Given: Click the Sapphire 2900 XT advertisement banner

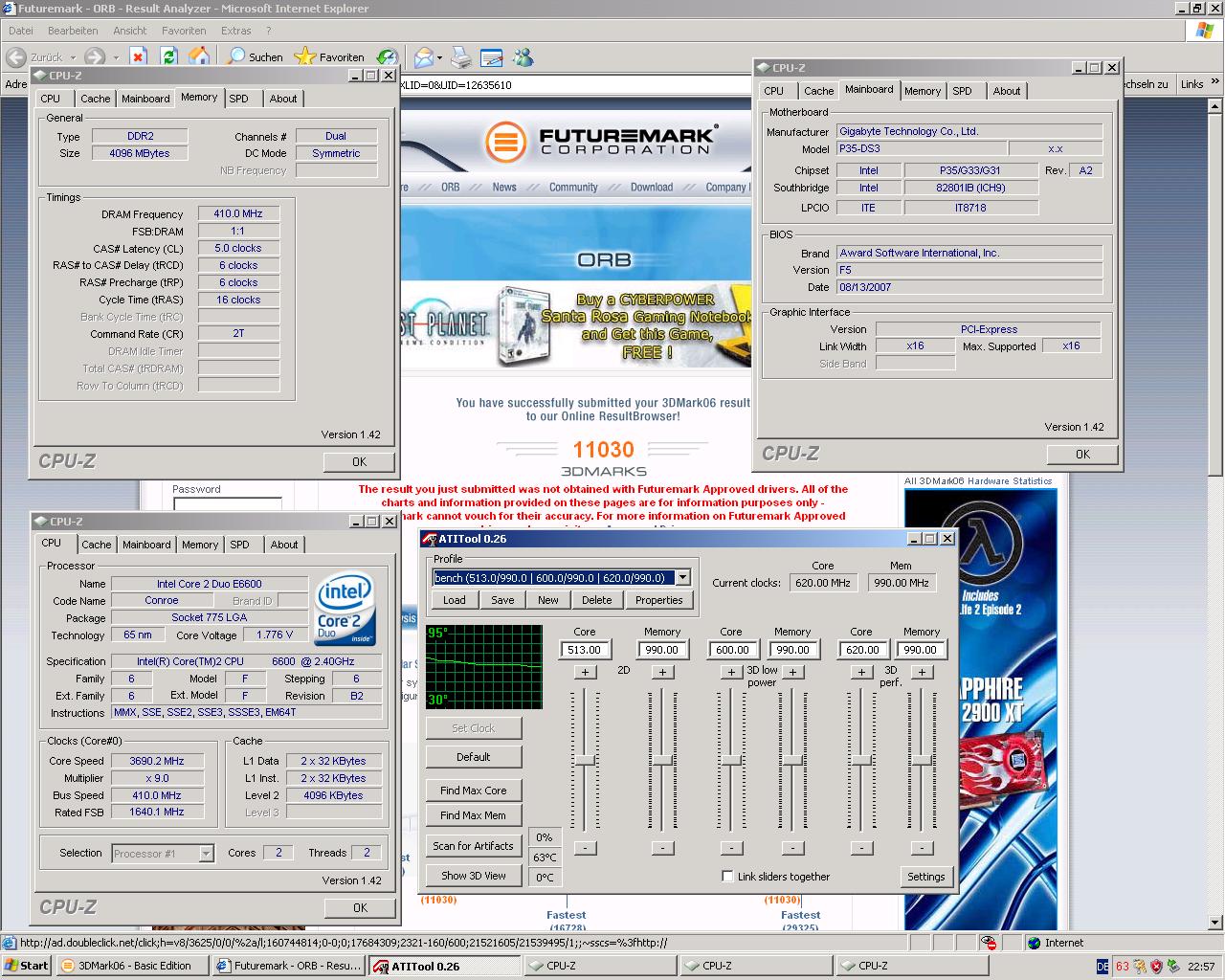Looking at the screenshot, I should click(980, 708).
